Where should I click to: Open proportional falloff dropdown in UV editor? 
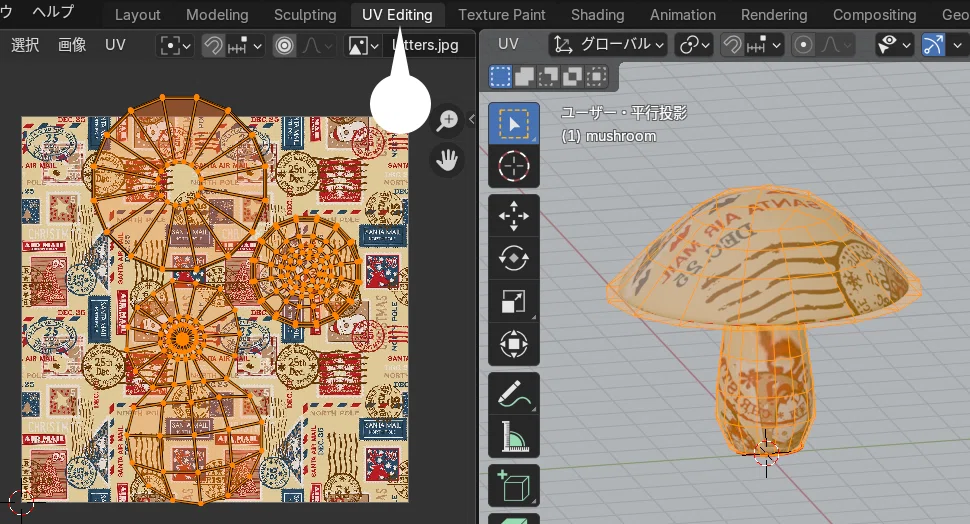(x=317, y=45)
